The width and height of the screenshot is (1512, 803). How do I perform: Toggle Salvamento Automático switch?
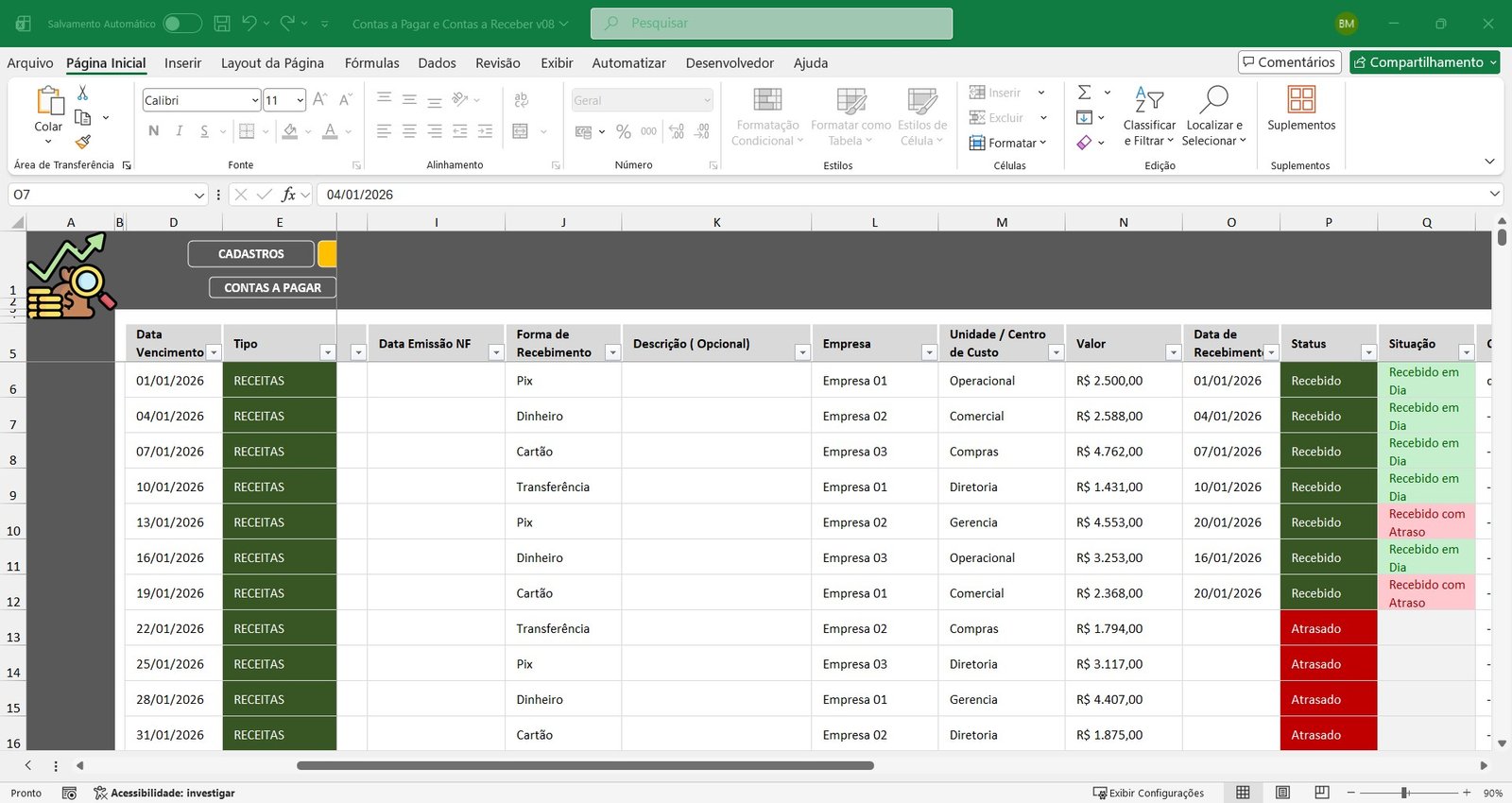click(181, 24)
